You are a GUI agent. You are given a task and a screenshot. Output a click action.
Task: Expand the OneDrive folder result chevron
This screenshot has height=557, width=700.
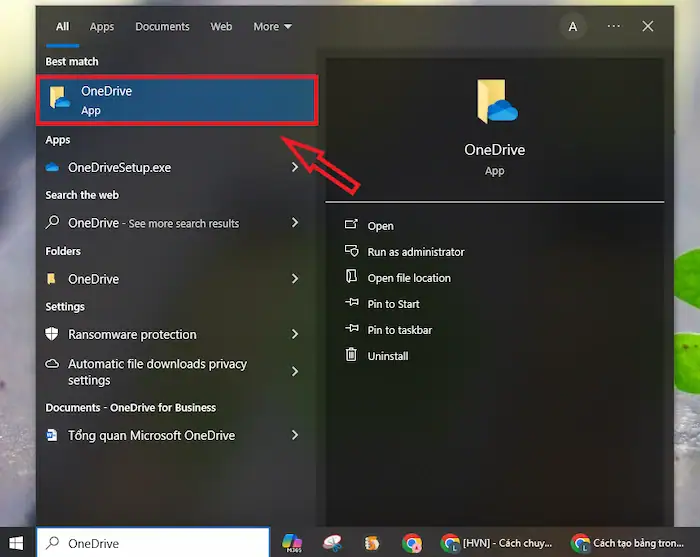coord(295,279)
